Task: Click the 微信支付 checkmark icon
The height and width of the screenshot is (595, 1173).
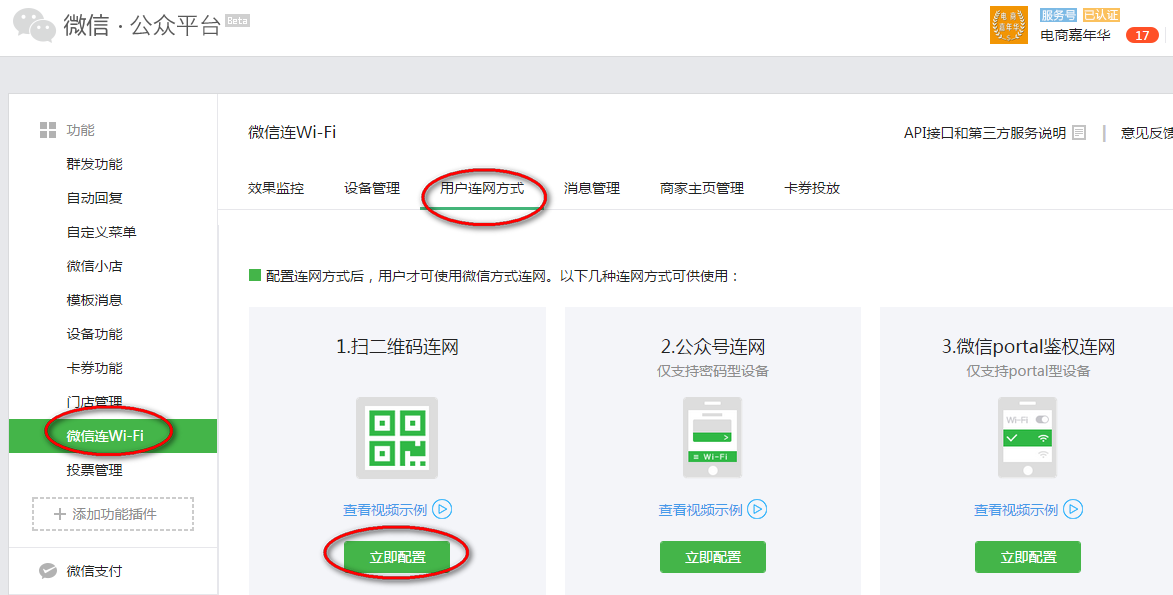Action: [48, 571]
